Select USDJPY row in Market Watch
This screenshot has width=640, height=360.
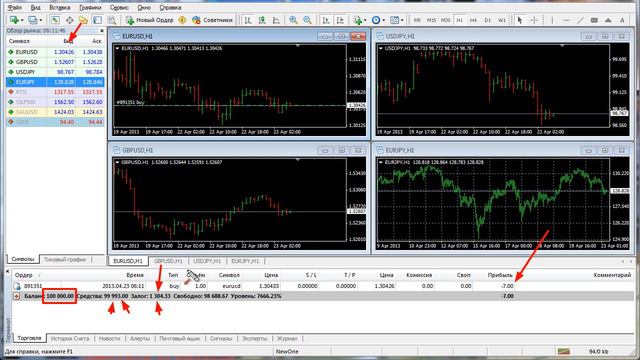[x=55, y=72]
